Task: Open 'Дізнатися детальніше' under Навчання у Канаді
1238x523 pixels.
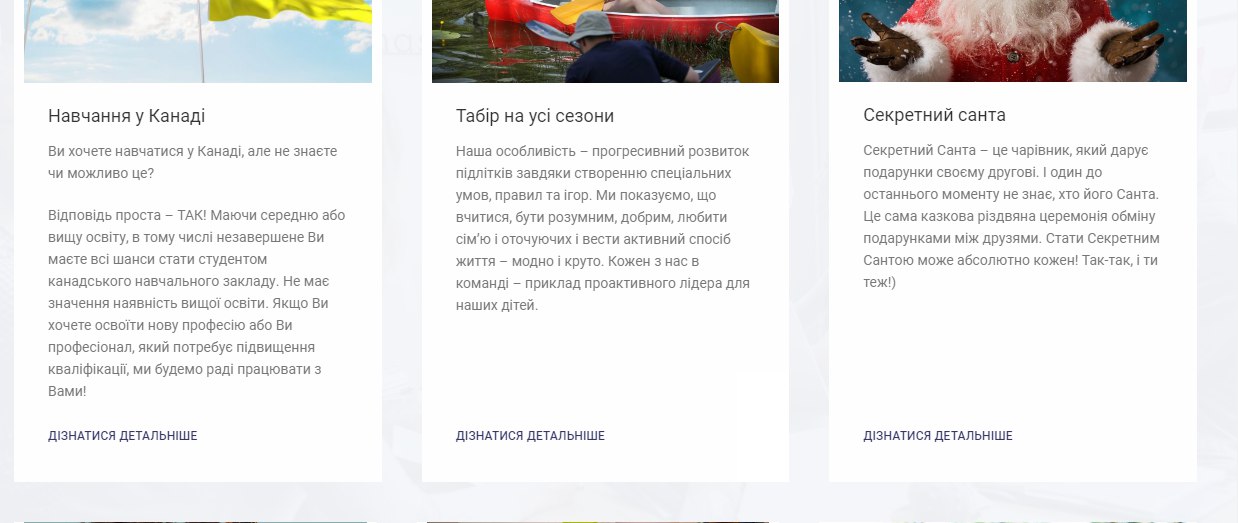Action: [122, 436]
